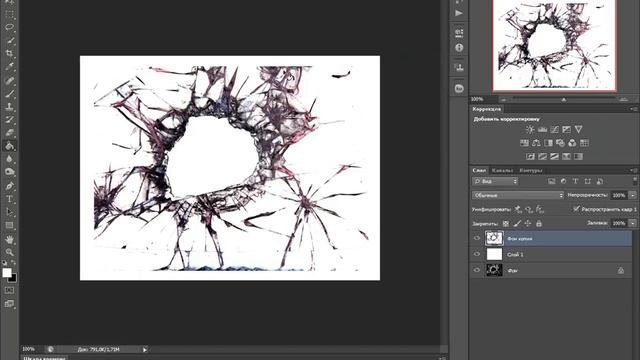Select the Eraser tool
Screen dimensions: 640x360
pyautogui.click(x=9, y=133)
